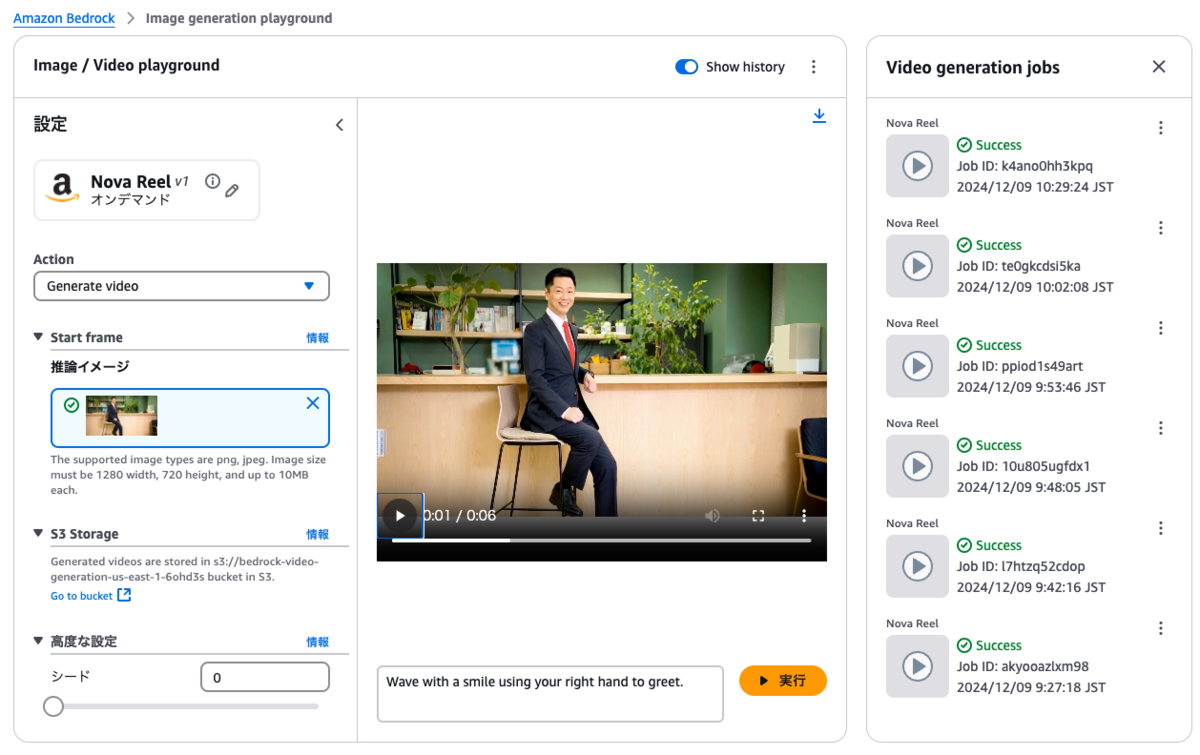Image resolution: width=1200 pixels, height=755 pixels.
Task: Open playground options kebab menu beside Show history
Action: (813, 67)
